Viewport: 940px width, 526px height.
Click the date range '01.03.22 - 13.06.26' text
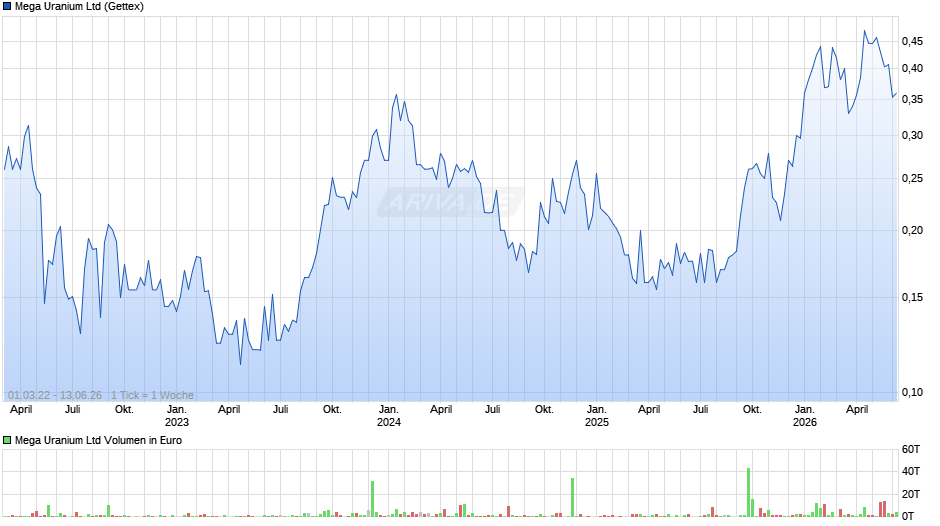(55, 395)
